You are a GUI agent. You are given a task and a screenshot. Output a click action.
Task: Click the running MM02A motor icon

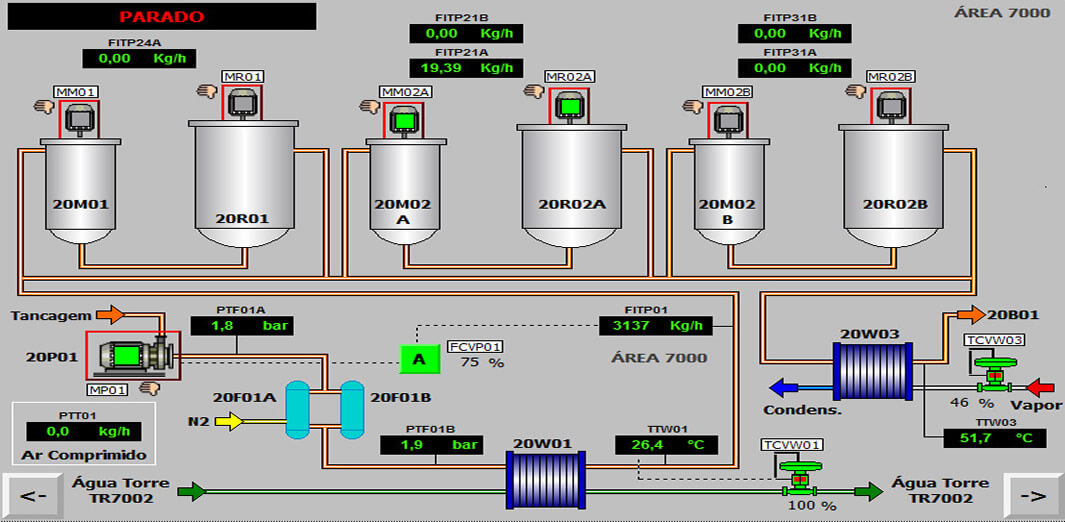[x=405, y=120]
